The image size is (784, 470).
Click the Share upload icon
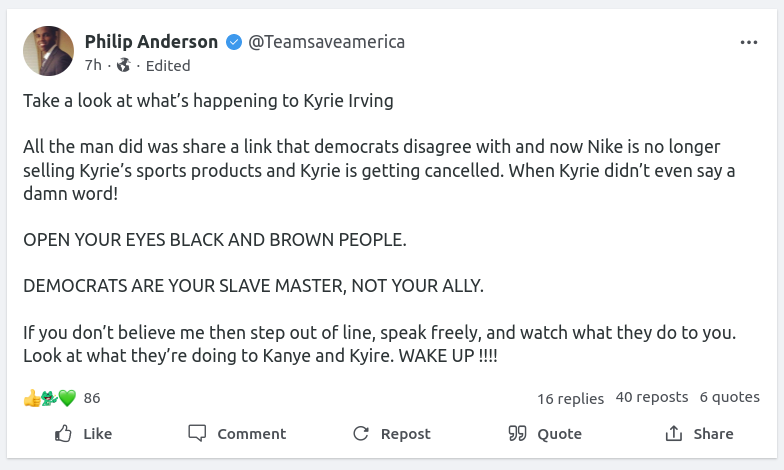674,434
